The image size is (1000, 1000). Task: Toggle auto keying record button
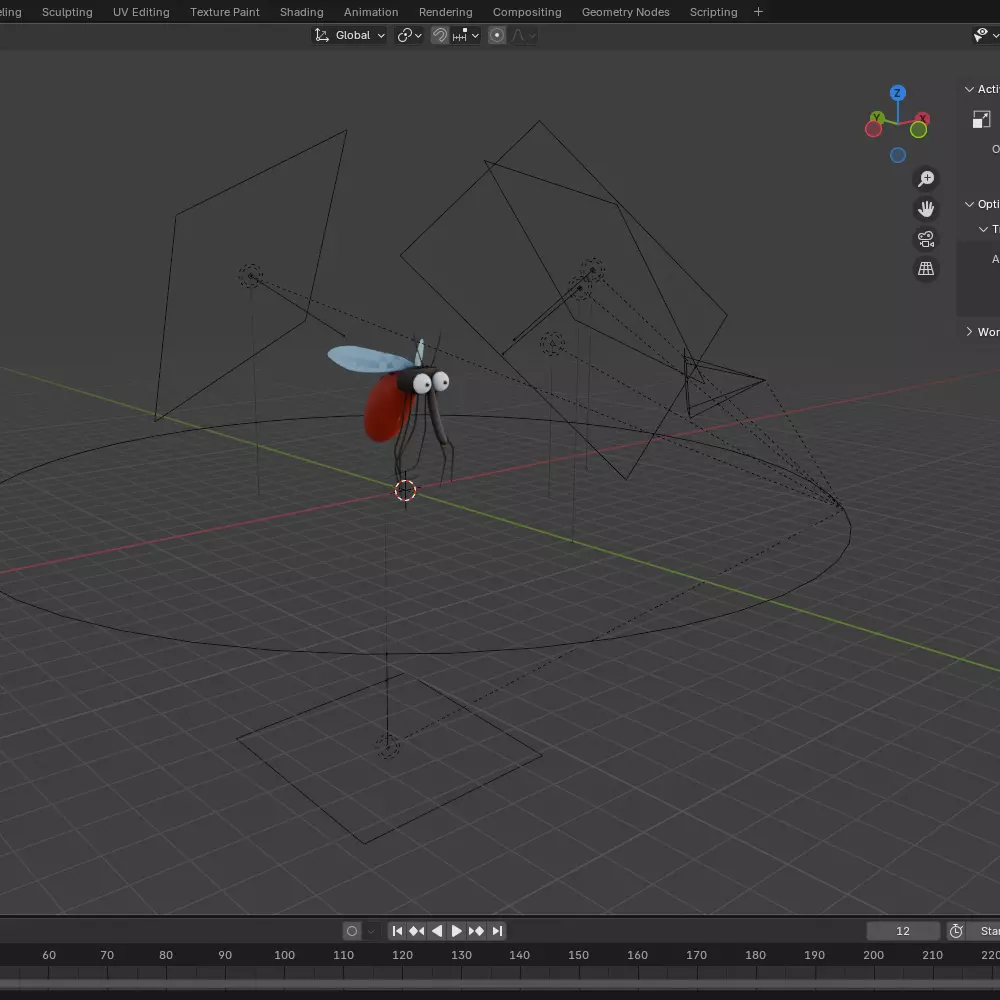point(351,931)
